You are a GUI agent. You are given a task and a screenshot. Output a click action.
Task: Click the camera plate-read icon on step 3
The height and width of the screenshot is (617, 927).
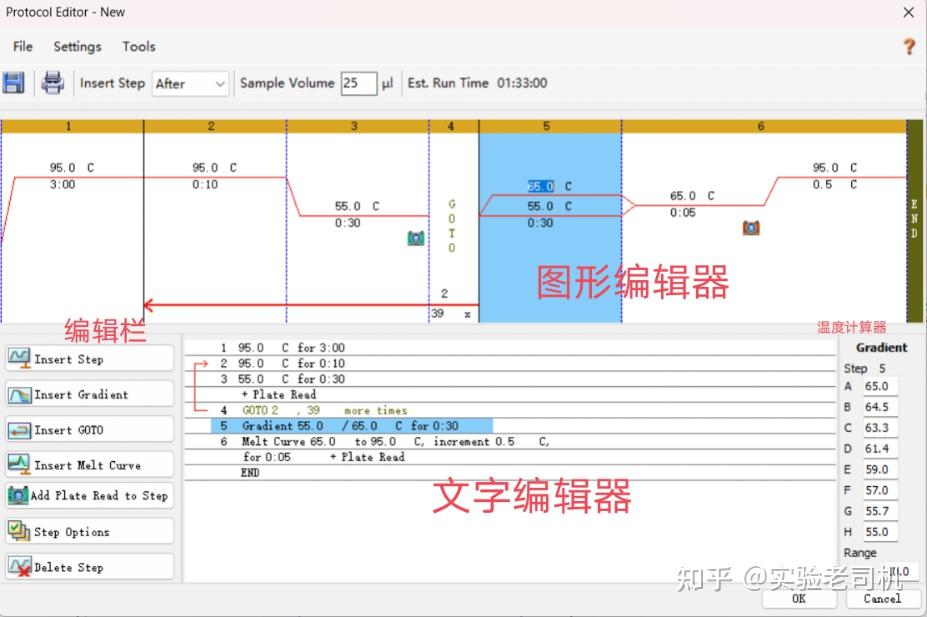pos(416,238)
